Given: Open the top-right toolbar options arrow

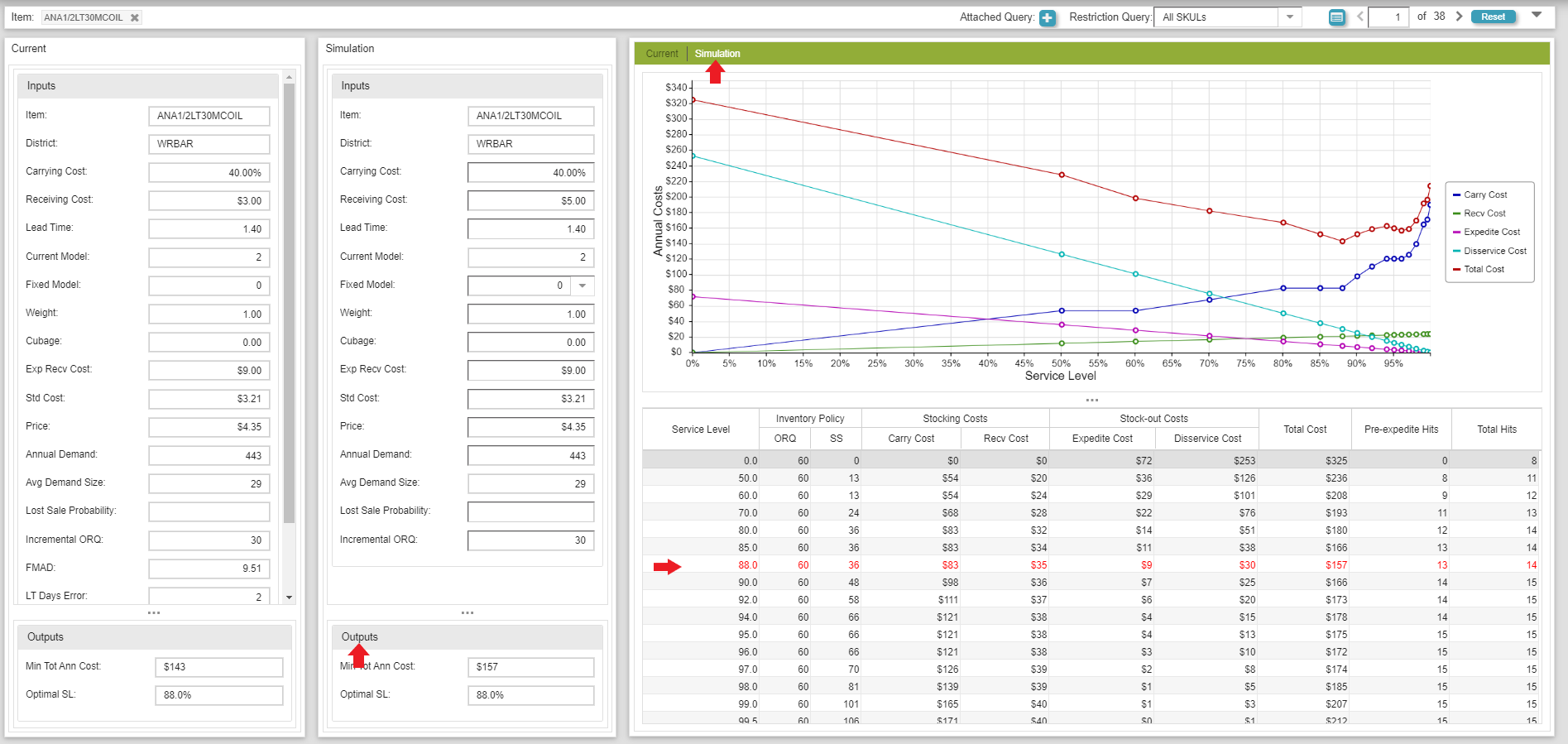Looking at the screenshot, I should (x=1537, y=16).
